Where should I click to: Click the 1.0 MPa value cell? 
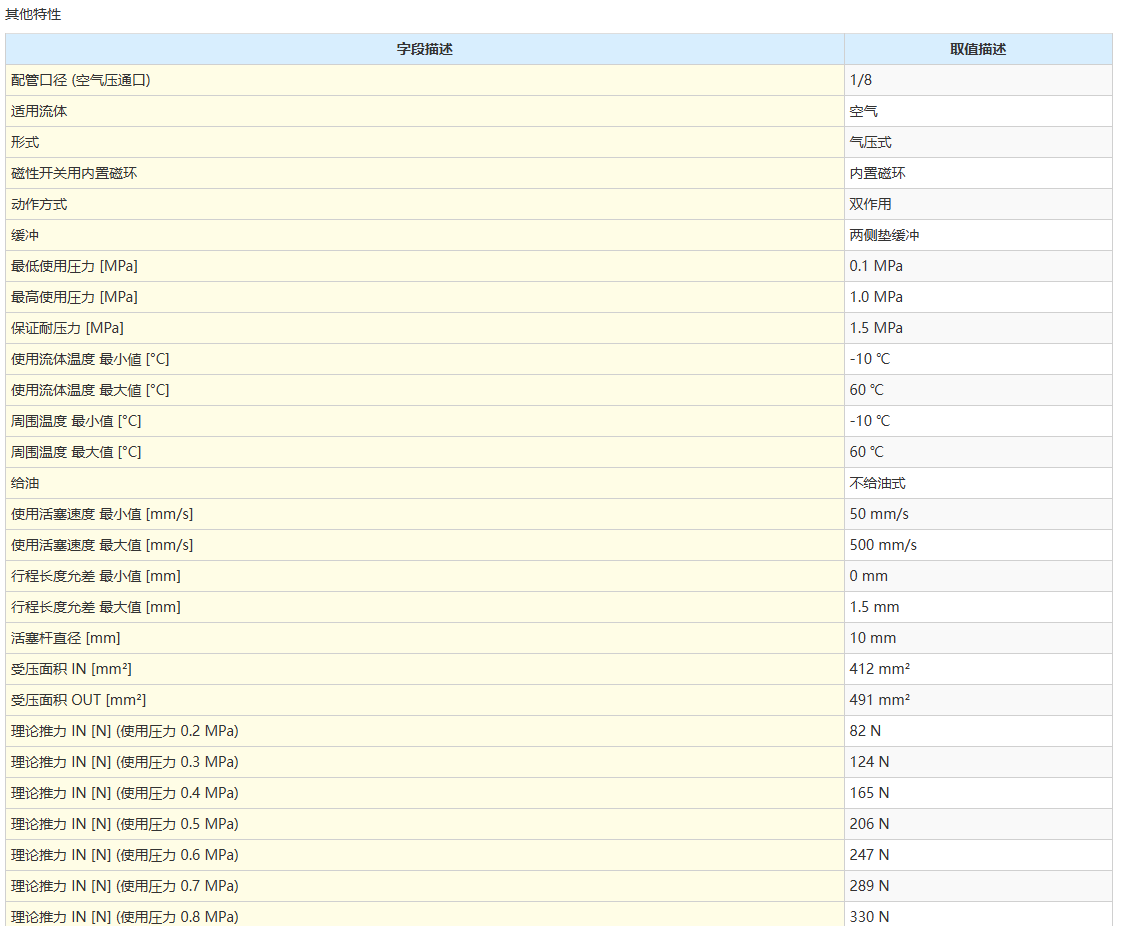[x=876, y=297]
